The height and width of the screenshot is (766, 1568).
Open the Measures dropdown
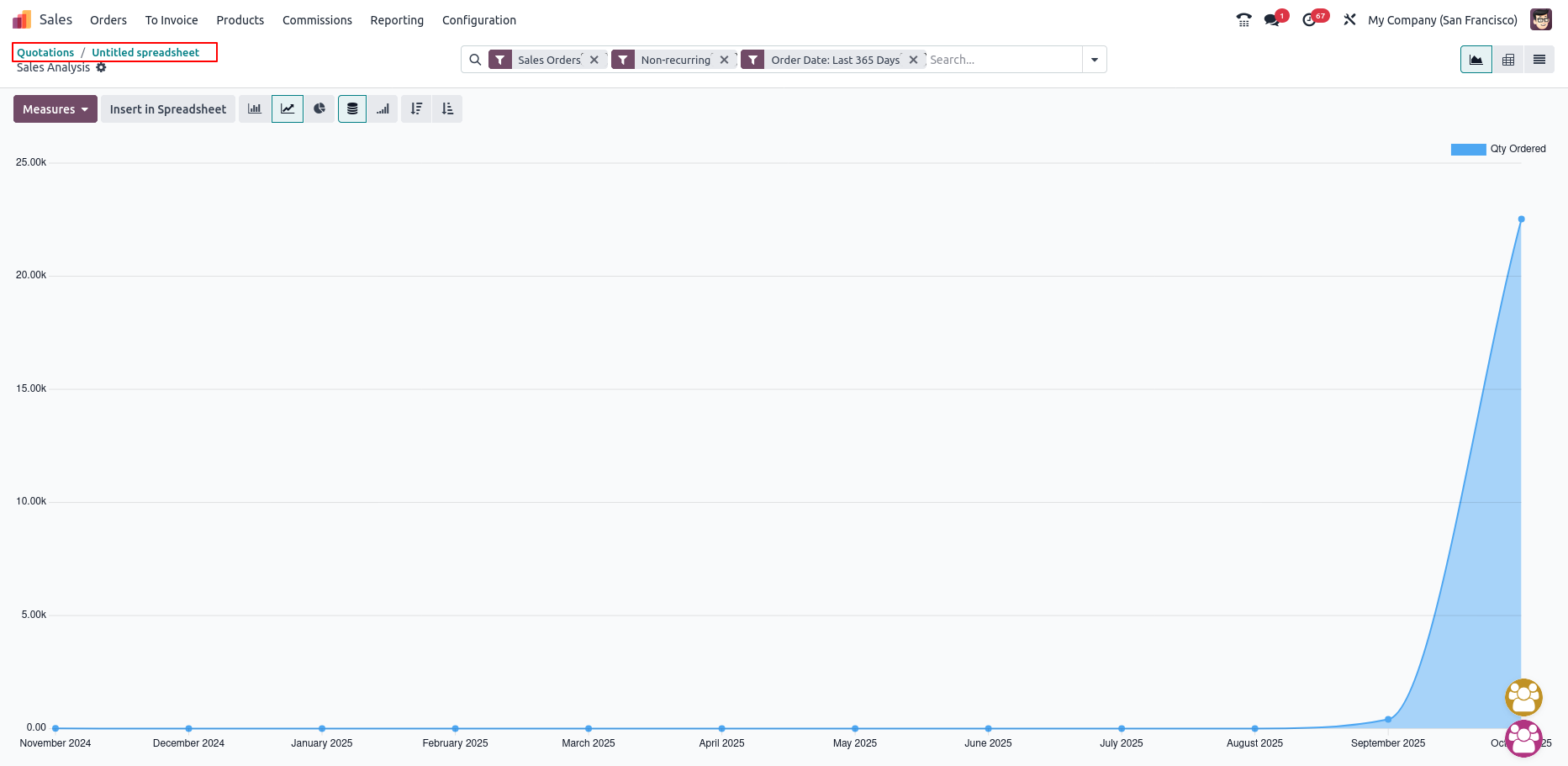click(x=55, y=109)
